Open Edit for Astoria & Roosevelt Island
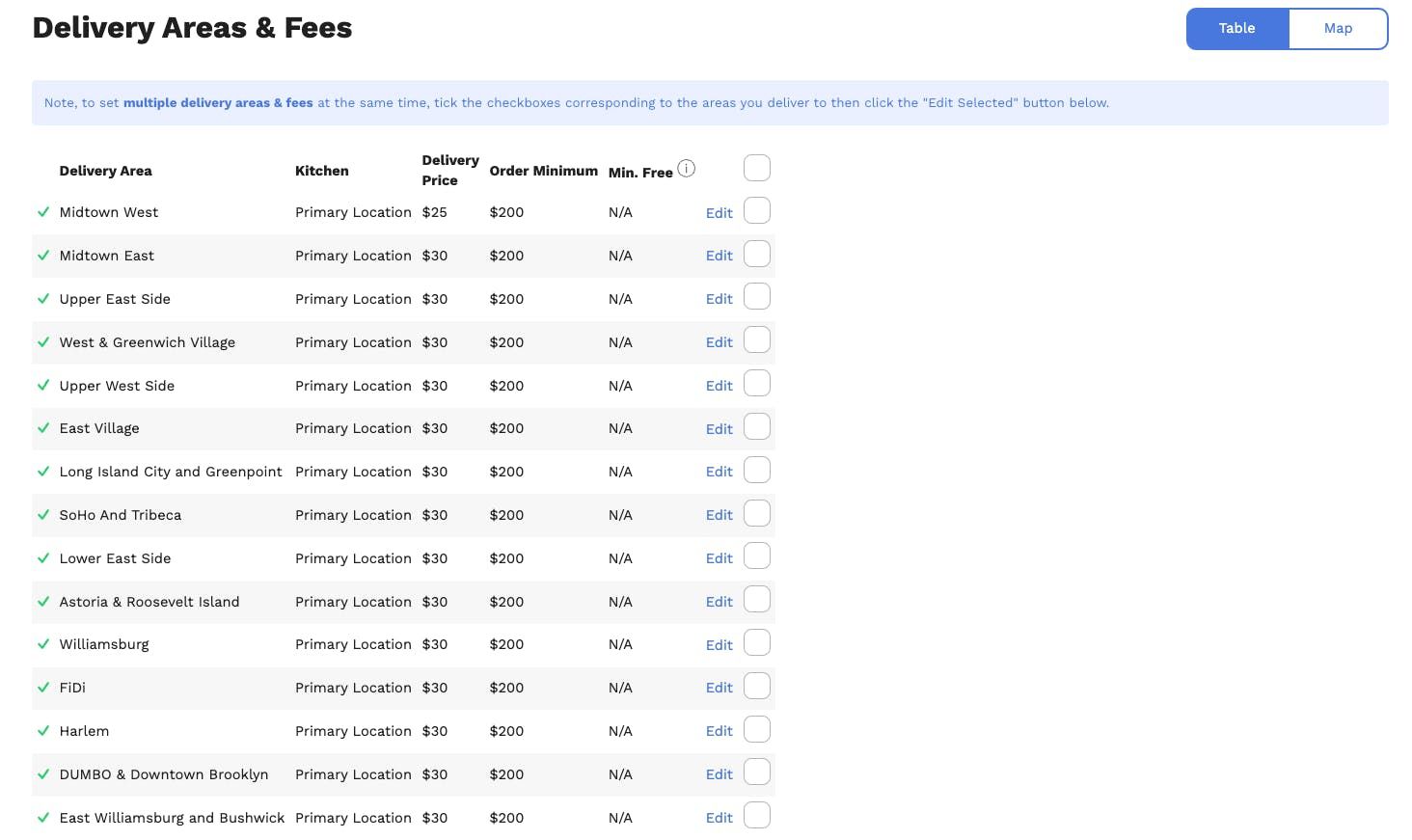1412x840 pixels. tap(719, 602)
